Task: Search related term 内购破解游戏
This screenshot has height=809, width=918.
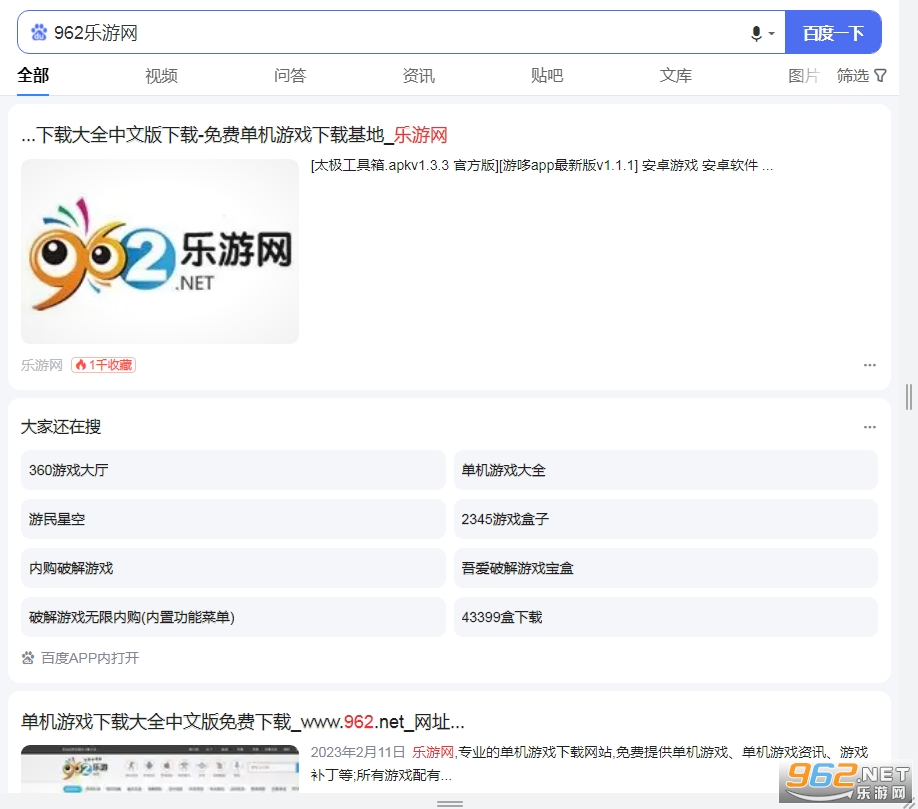Action: [x=233, y=568]
